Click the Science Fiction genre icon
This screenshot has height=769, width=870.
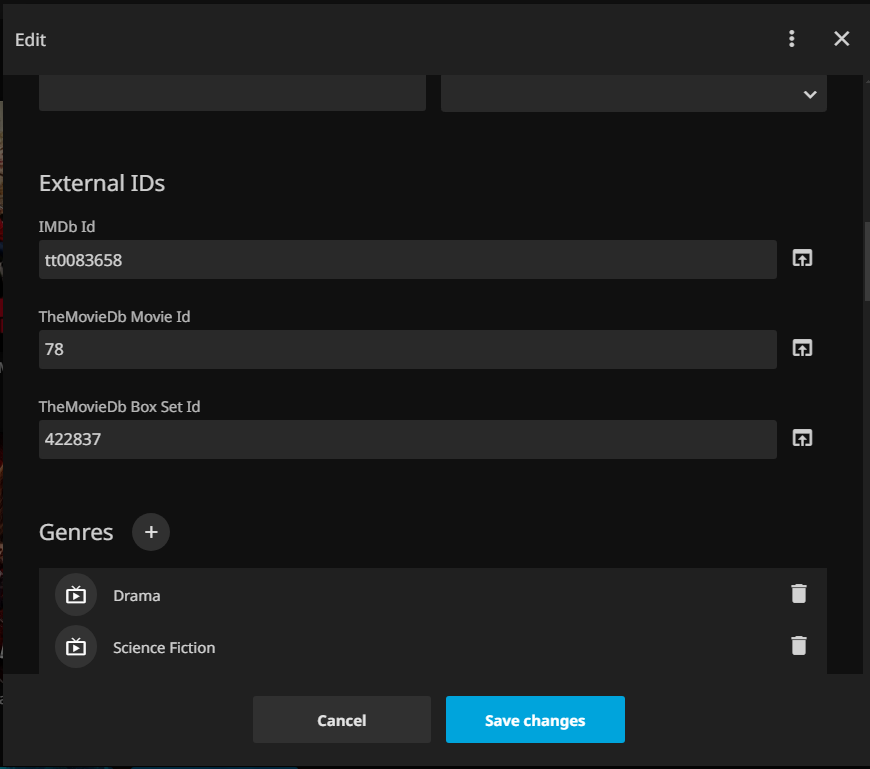76,647
